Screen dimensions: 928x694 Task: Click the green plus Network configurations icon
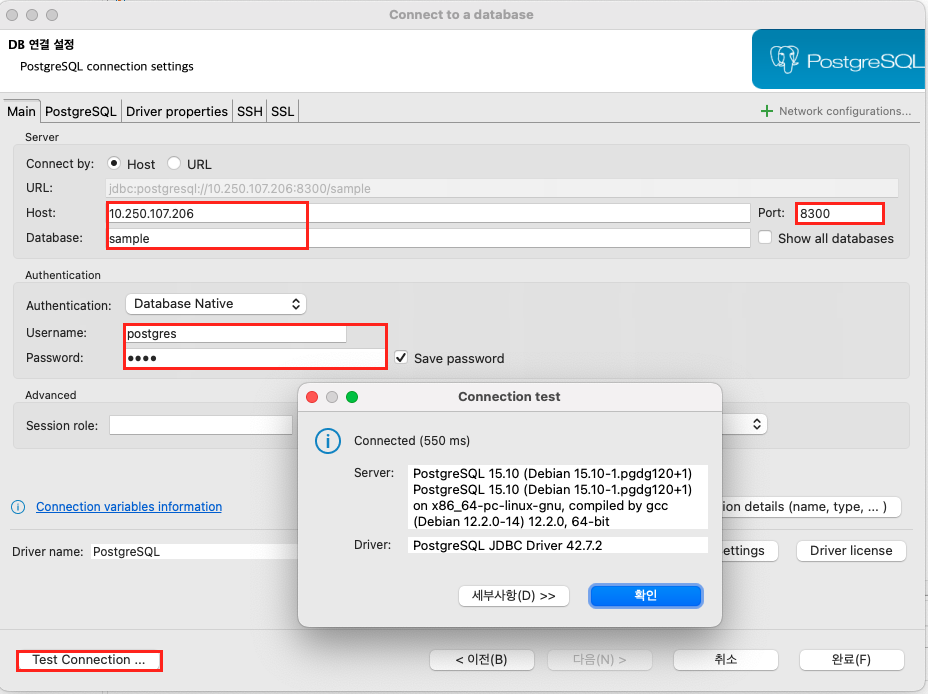[x=766, y=111]
